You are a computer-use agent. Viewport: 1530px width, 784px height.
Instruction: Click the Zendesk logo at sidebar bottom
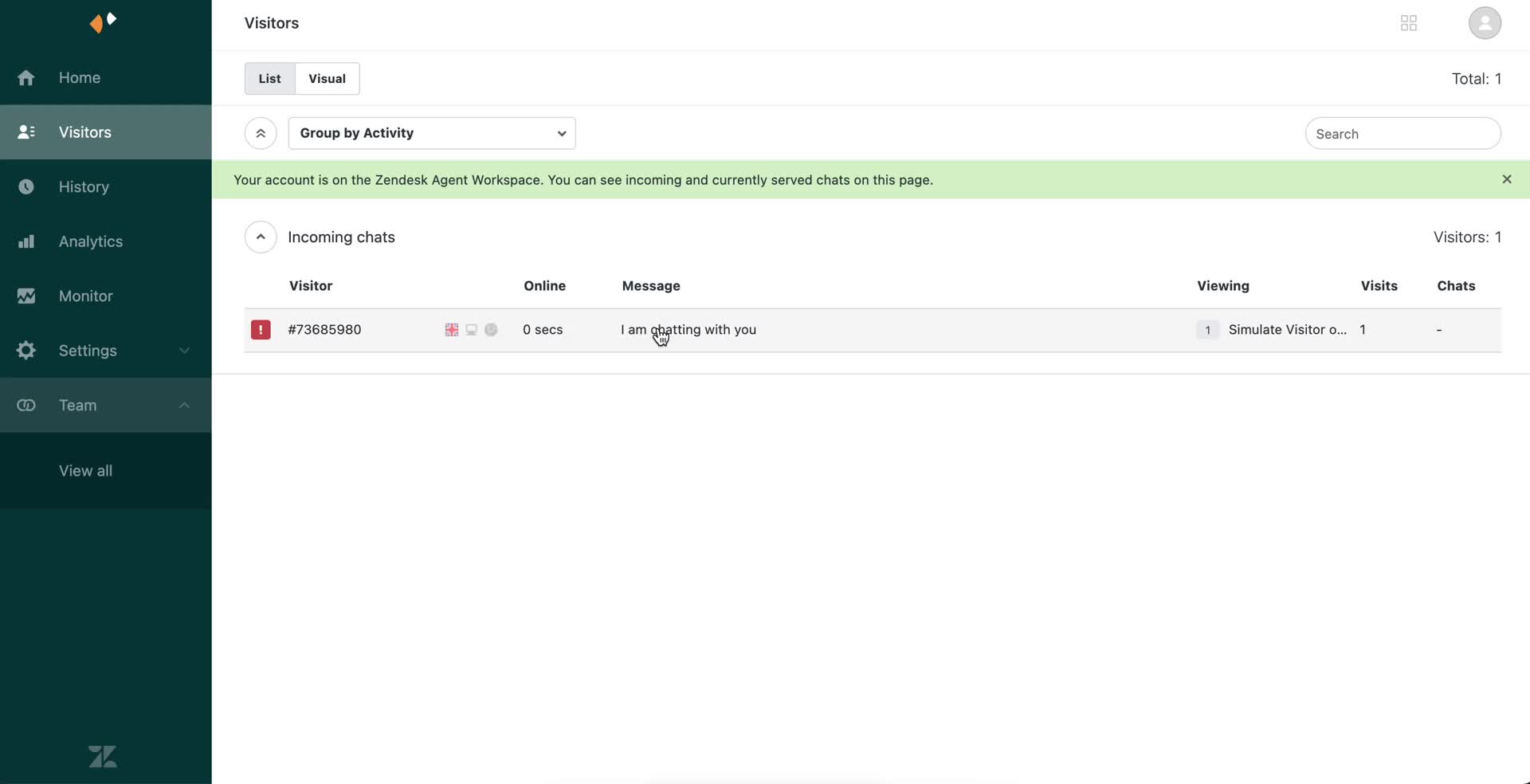tap(103, 757)
